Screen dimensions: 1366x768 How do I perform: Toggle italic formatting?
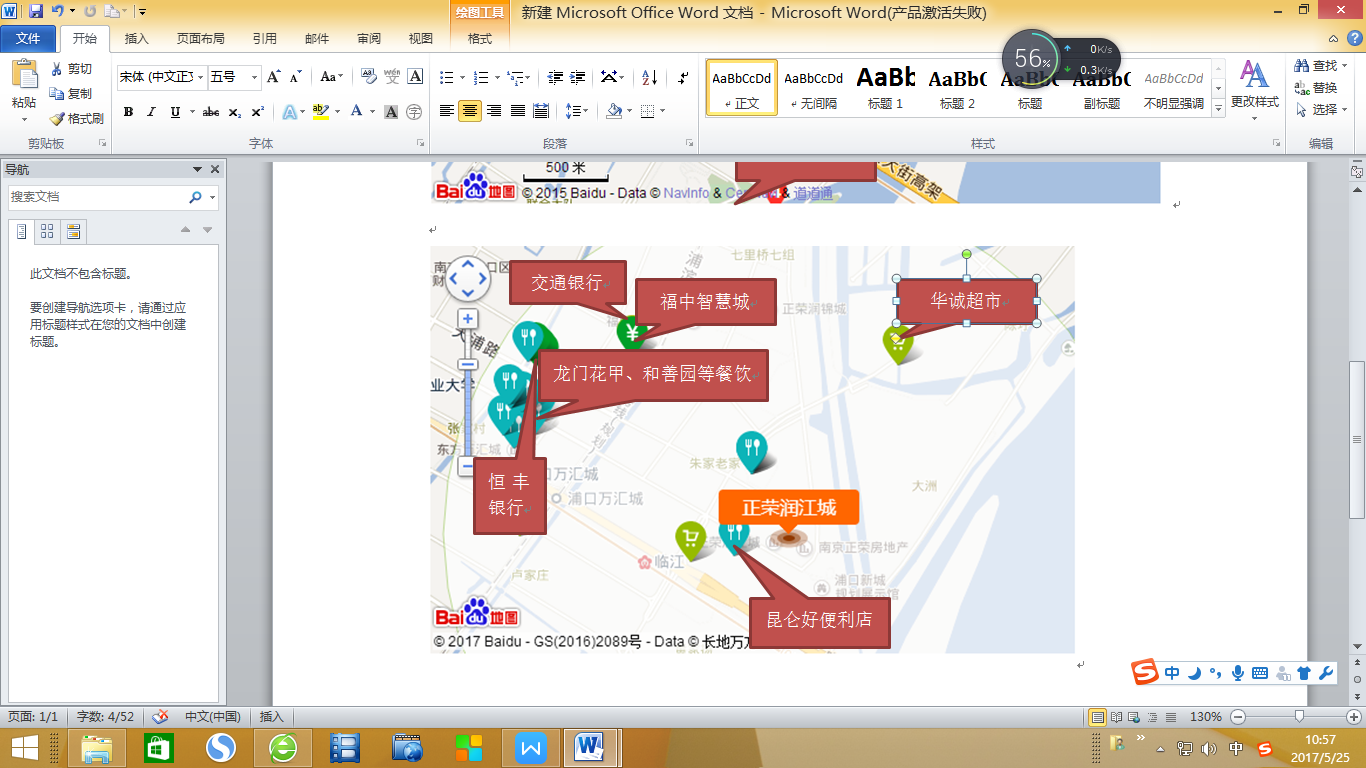point(152,112)
